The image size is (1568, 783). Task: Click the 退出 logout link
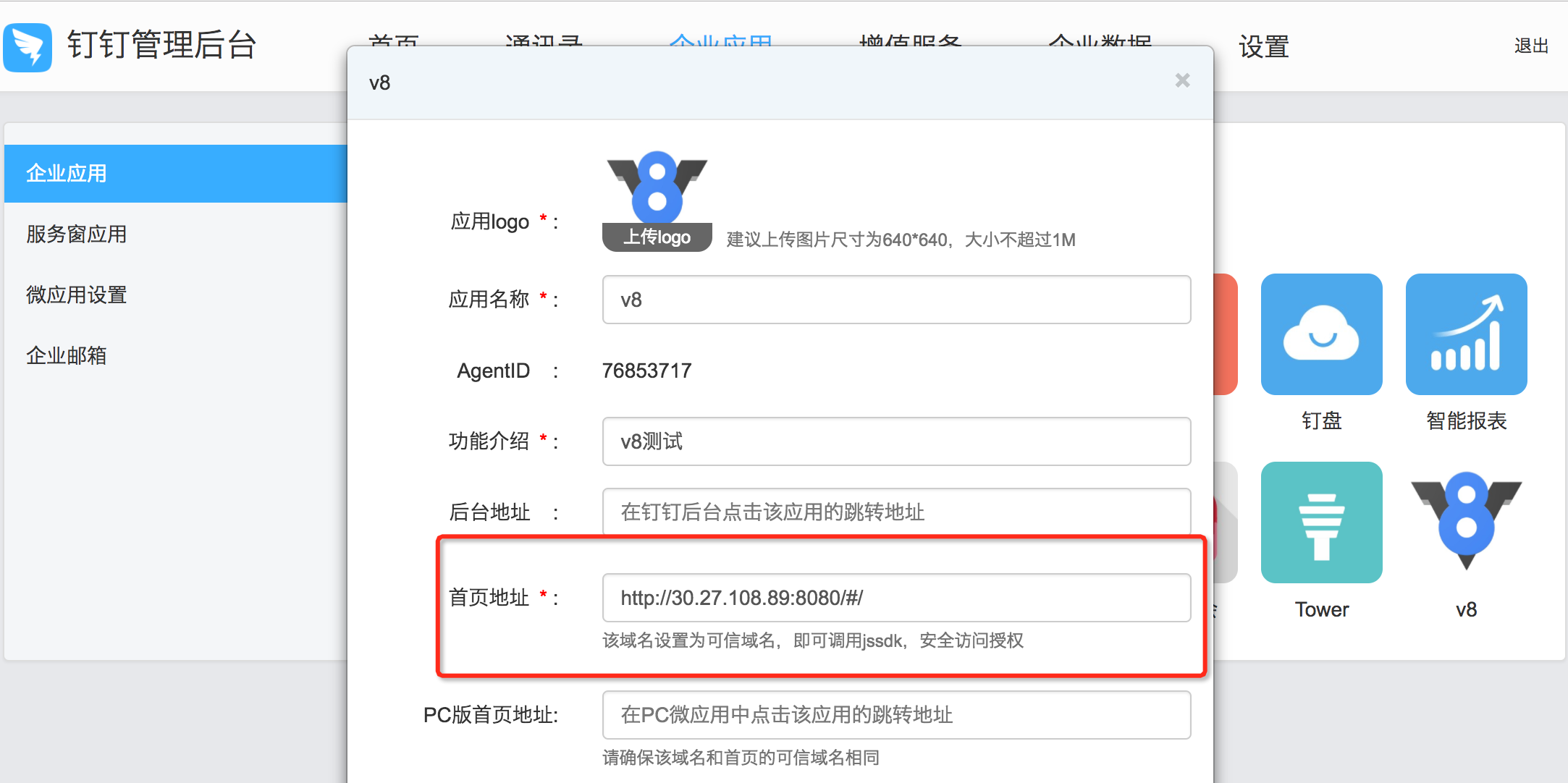pos(1531,46)
